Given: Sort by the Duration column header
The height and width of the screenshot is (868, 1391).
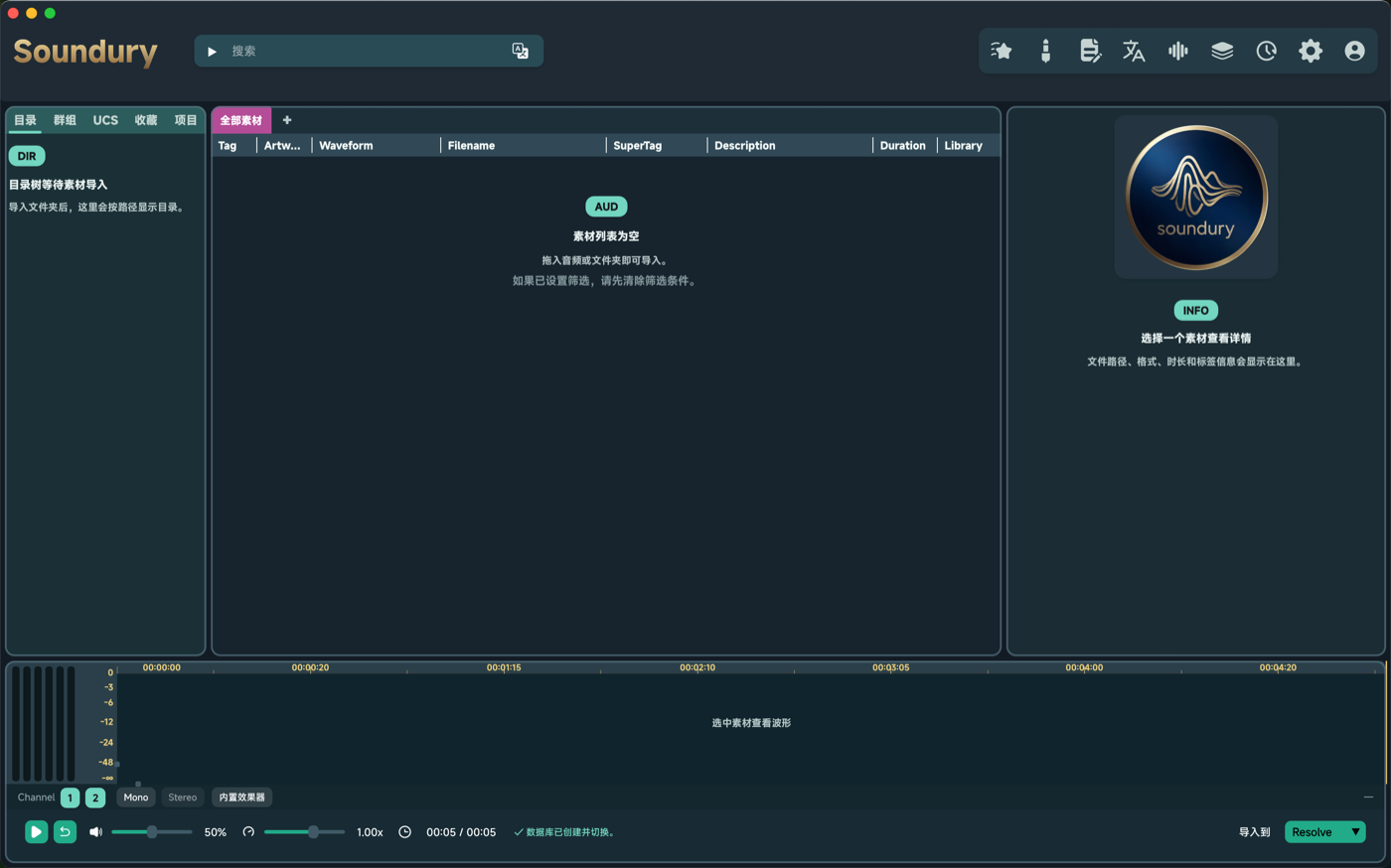Looking at the screenshot, I should pyautogui.click(x=904, y=146).
